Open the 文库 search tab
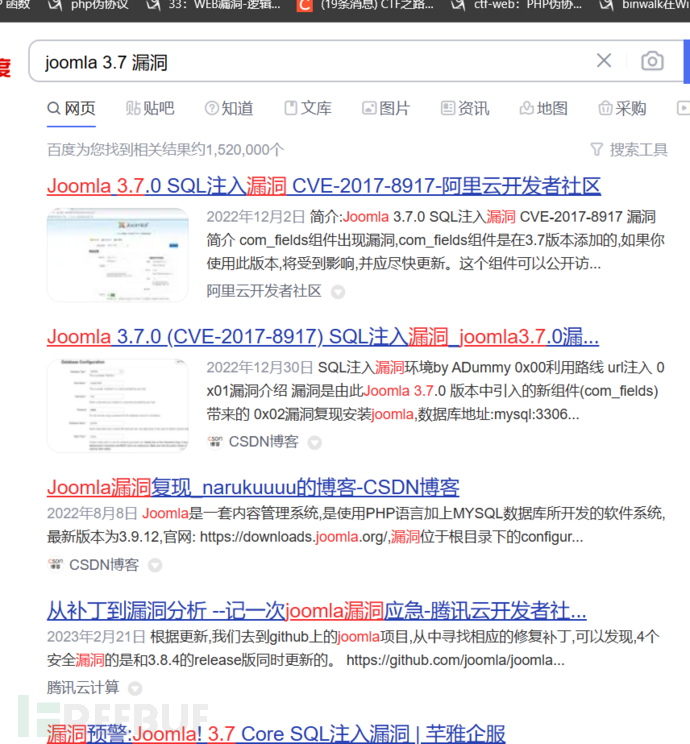 (307, 108)
